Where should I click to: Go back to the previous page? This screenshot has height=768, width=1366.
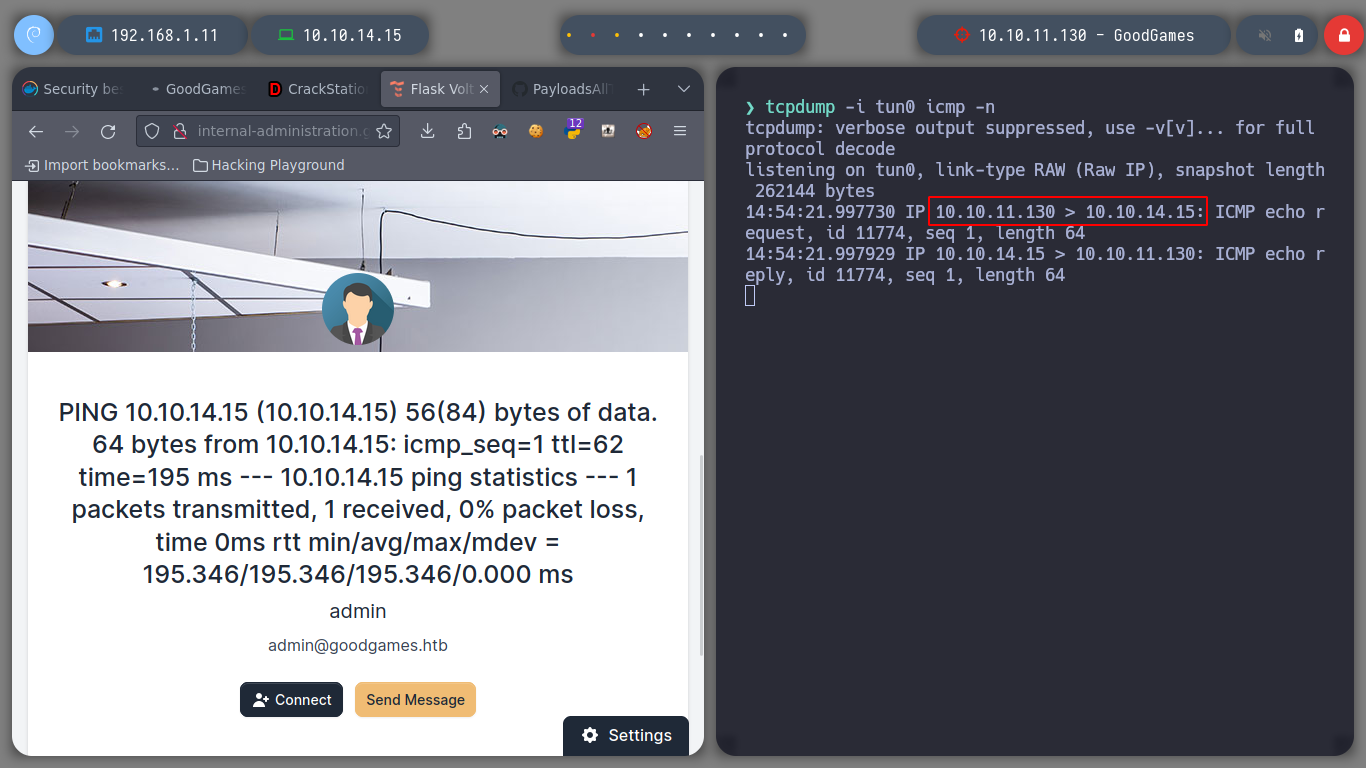pyautogui.click(x=36, y=131)
